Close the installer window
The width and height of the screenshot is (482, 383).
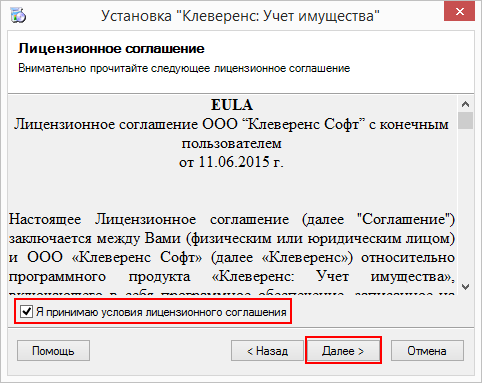(459, 12)
